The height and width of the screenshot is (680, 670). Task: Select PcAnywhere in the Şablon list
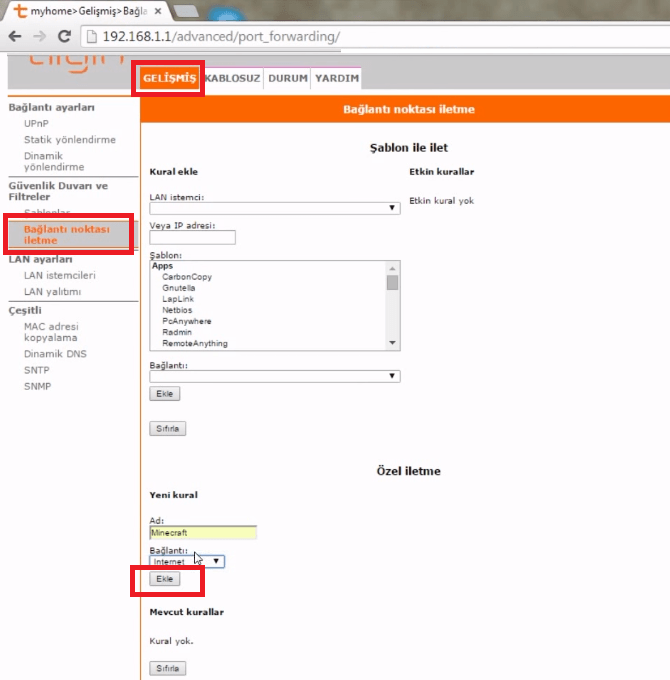pos(186,321)
